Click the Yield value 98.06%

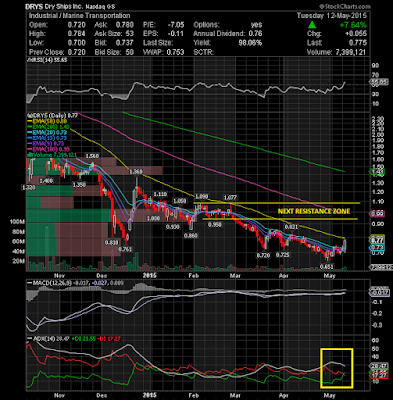[x=250, y=43]
